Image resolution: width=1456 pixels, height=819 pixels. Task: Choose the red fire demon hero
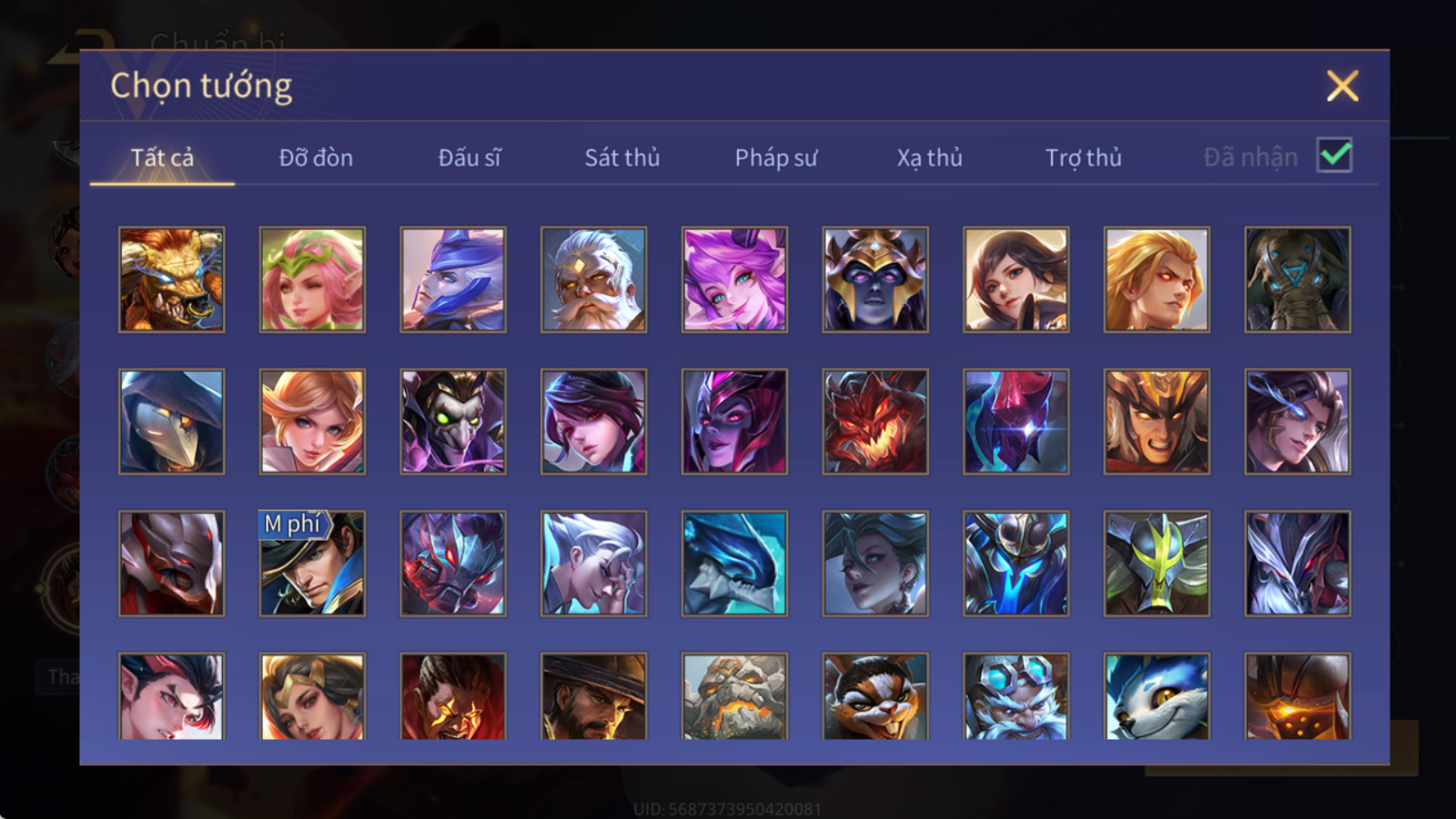click(875, 421)
